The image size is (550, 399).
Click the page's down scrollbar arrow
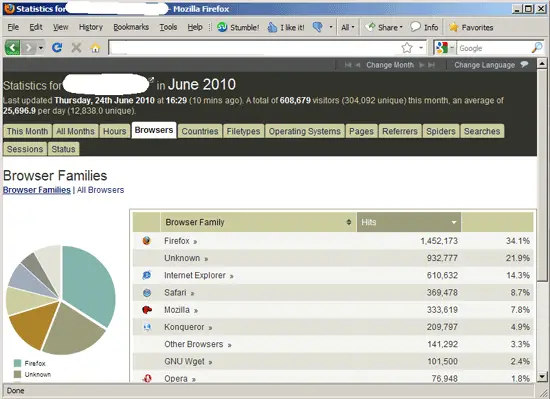coord(542,377)
